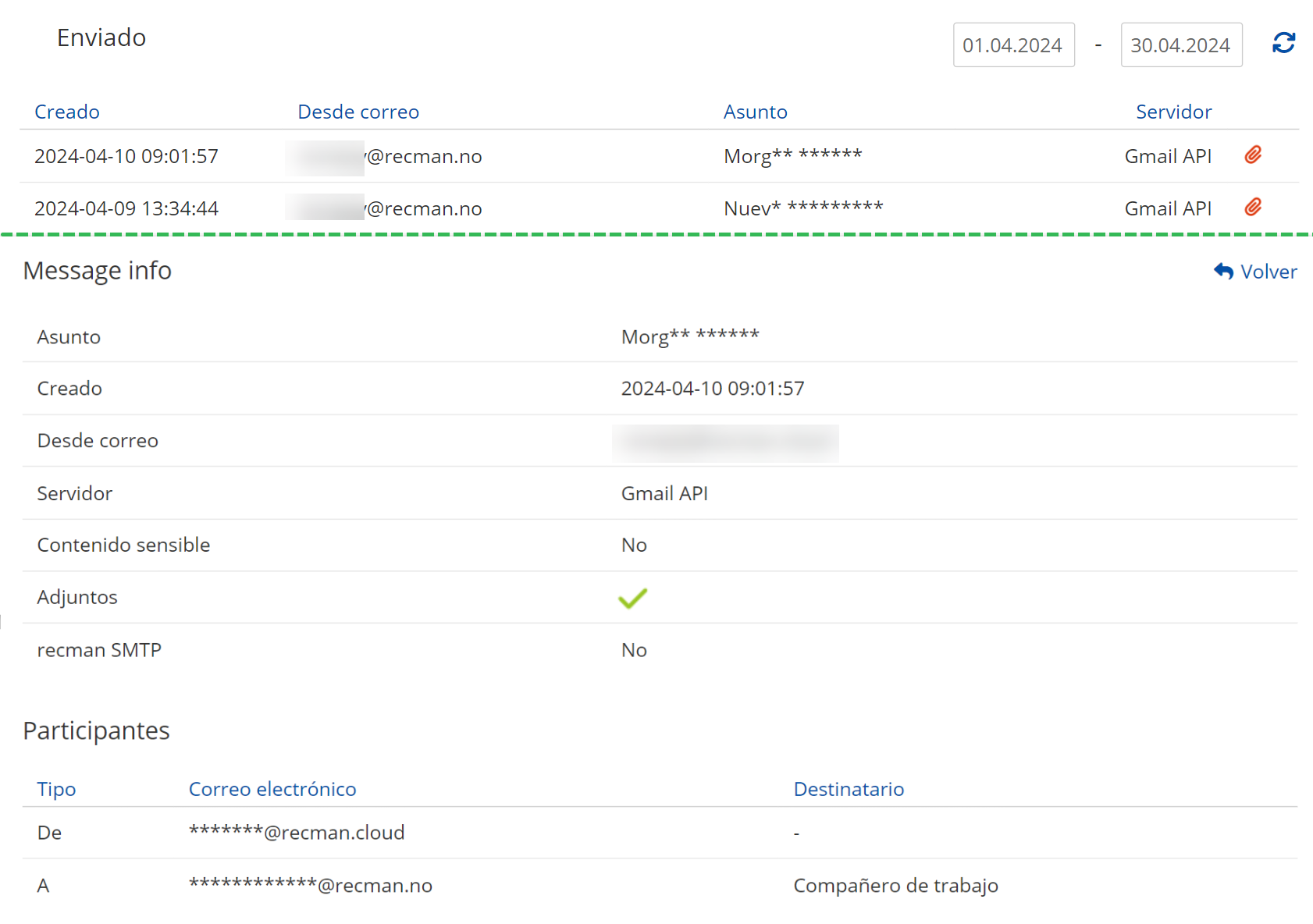Open the Nuev* subject message
Image resolution: width=1313 pixels, height=924 pixels.
click(803, 208)
